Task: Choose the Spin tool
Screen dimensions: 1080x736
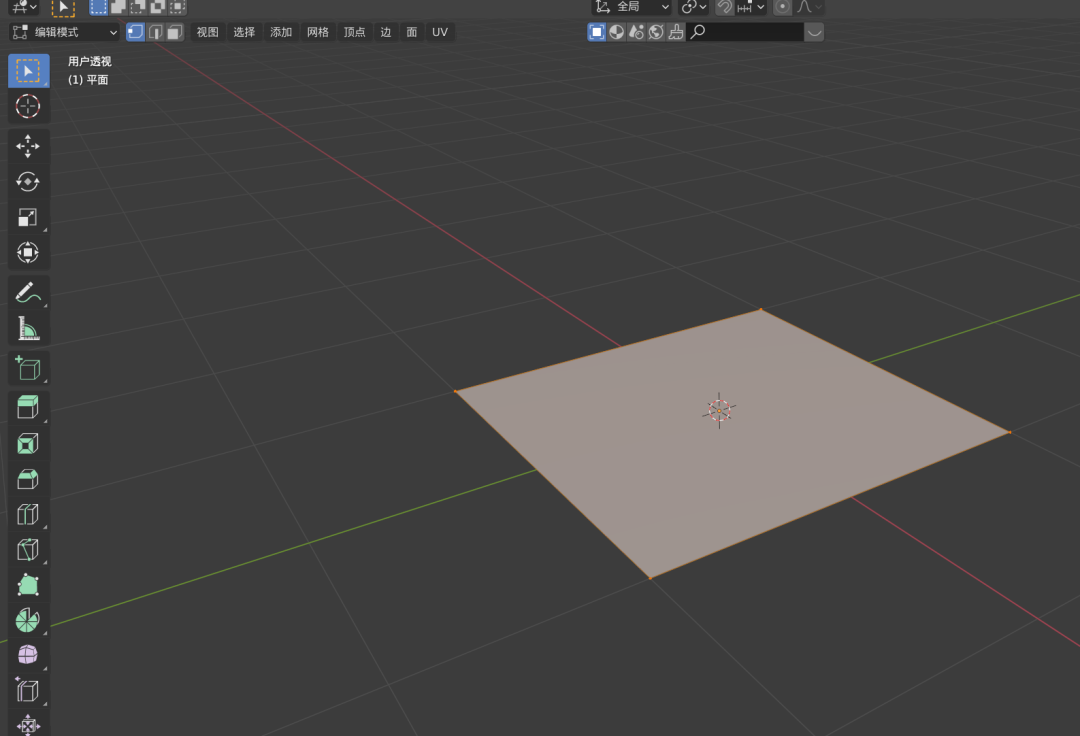Action: (x=28, y=620)
